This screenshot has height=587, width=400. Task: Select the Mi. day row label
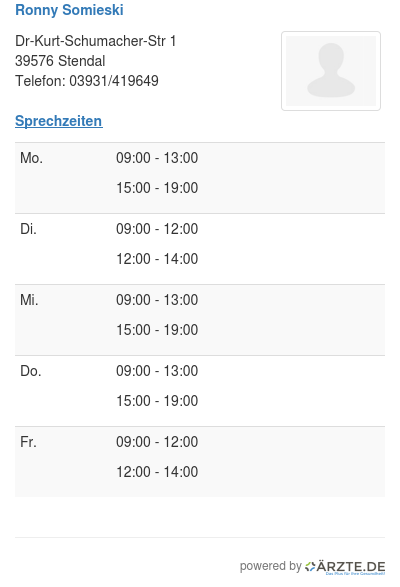pos(29,300)
